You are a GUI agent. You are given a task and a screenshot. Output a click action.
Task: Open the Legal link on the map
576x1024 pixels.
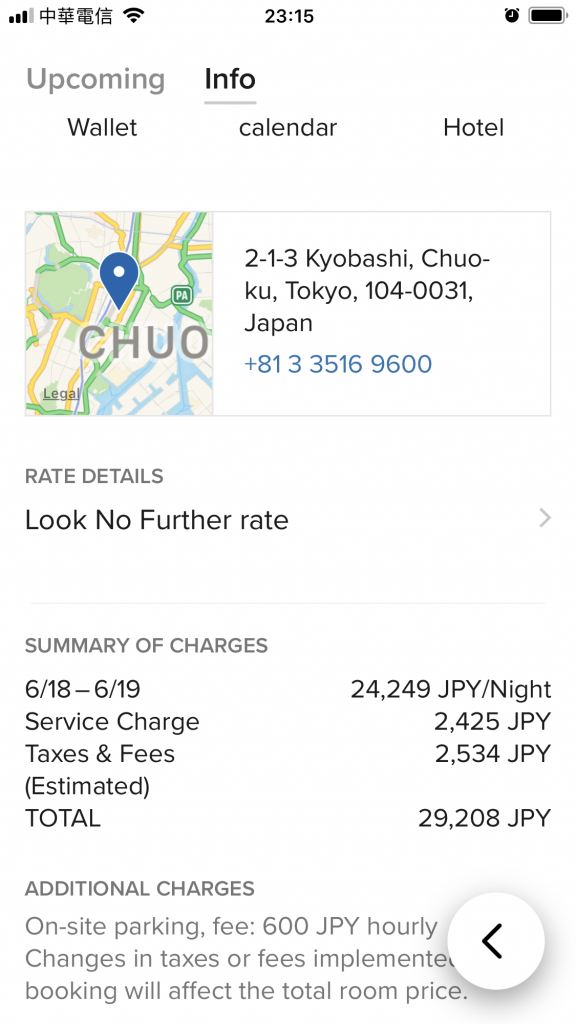tap(61, 394)
